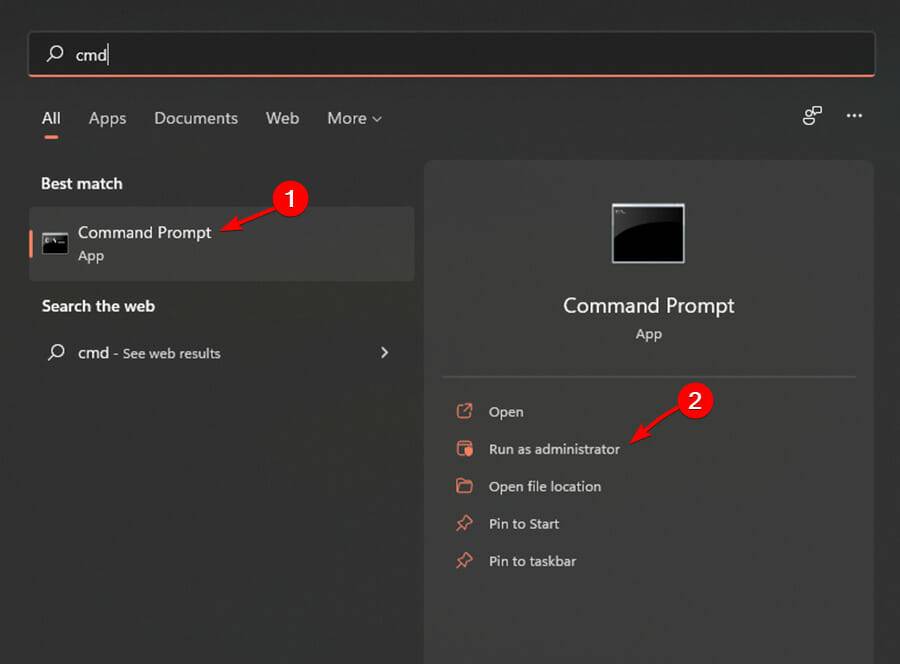This screenshot has height=664, width=900.
Task: Click the Pin to taskbar pin icon
Action: [x=464, y=561]
